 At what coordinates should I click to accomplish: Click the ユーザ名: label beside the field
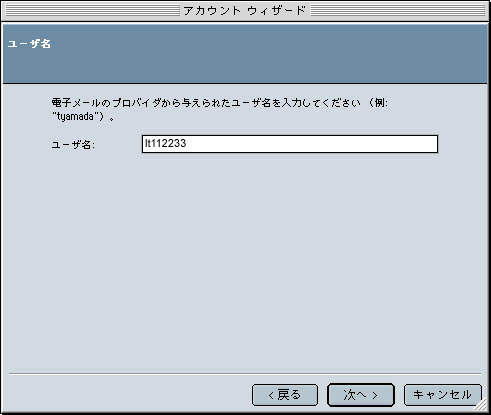(x=73, y=145)
